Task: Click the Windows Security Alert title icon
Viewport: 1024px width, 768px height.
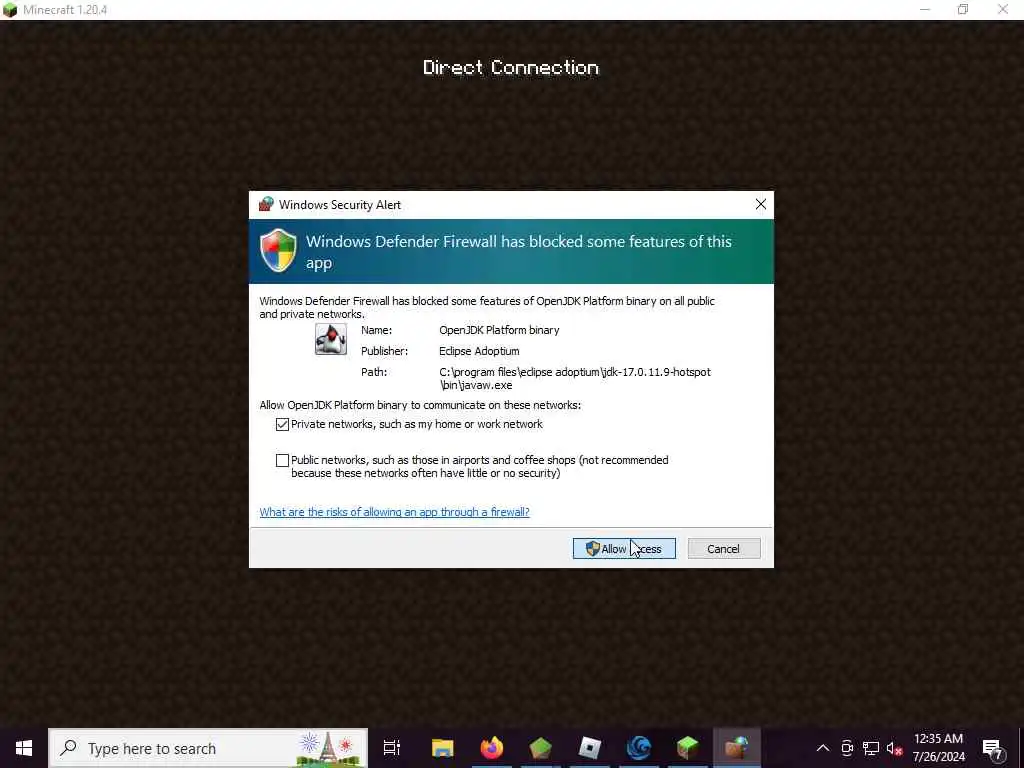Action: [266, 204]
